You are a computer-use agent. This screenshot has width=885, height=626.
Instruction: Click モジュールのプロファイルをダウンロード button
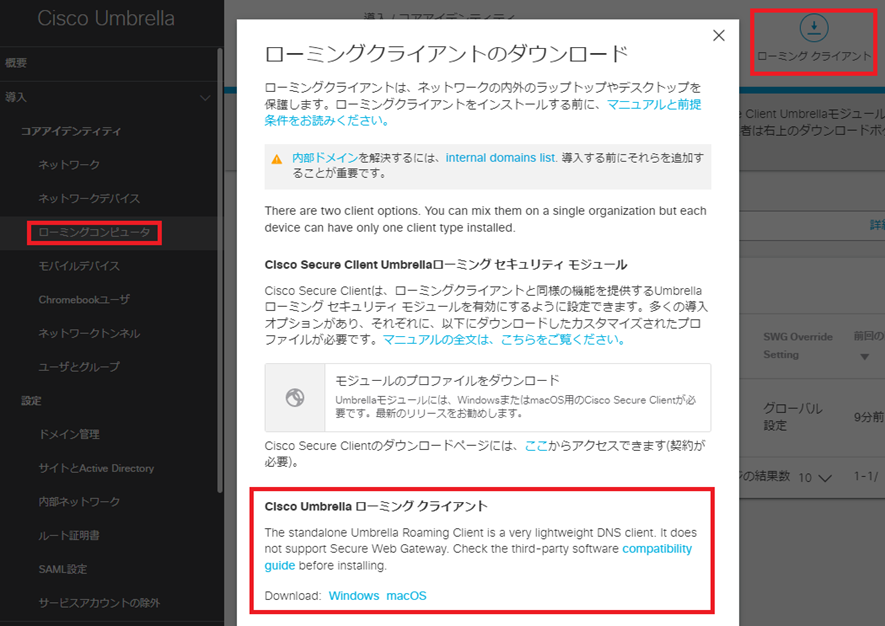(488, 397)
